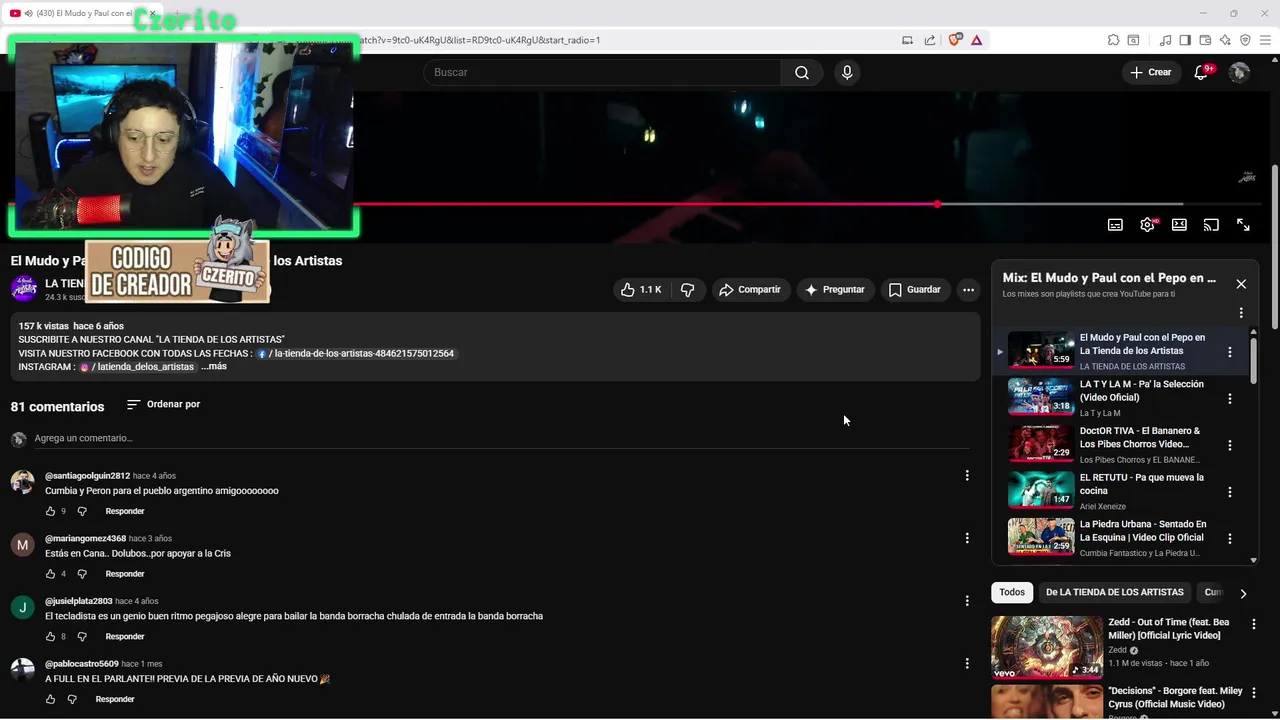Open @pablocastro5609 channel link
Viewport: 1280px width, 720px height.
point(82,664)
